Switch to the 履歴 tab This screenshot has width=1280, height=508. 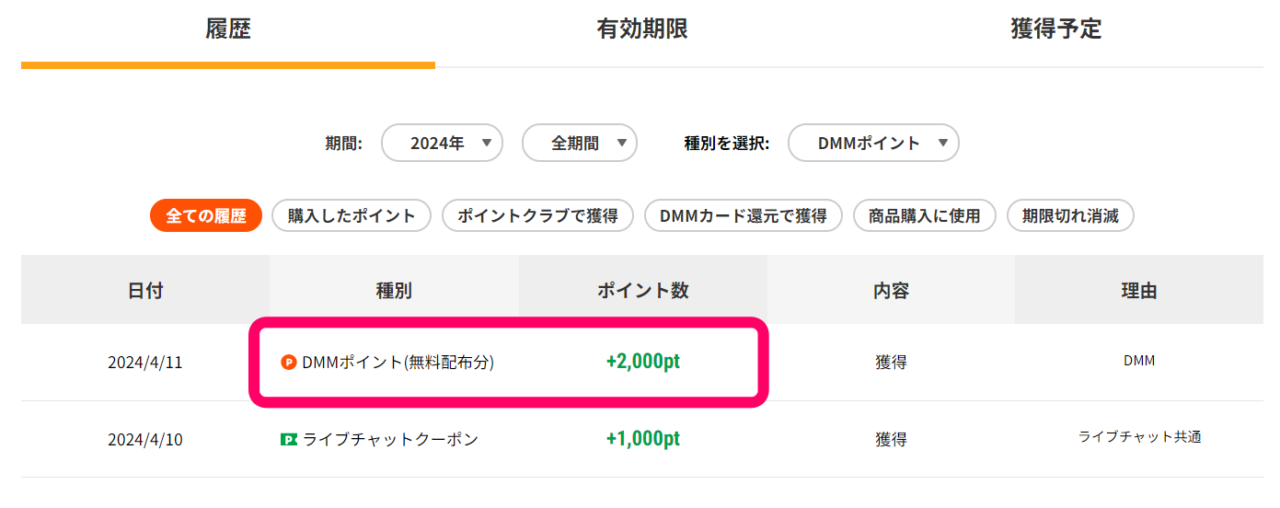click(x=228, y=30)
